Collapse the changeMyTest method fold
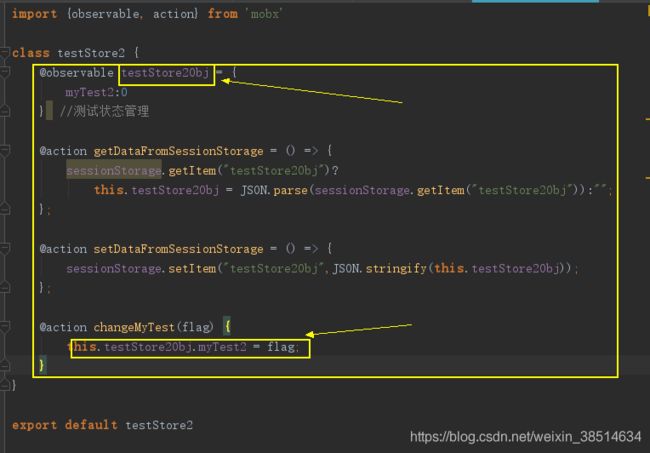Image resolution: width=650 pixels, height=453 pixels. tap(5, 327)
